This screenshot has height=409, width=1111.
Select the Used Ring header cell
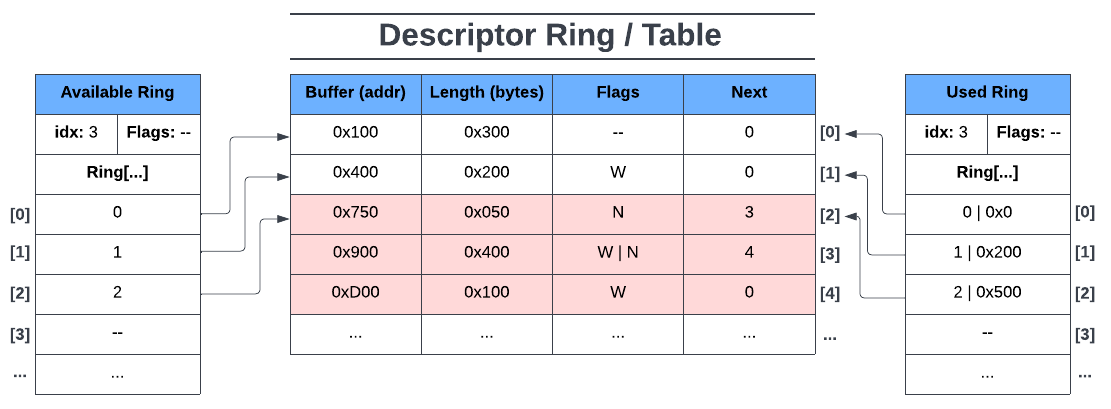pyautogui.click(x=987, y=93)
